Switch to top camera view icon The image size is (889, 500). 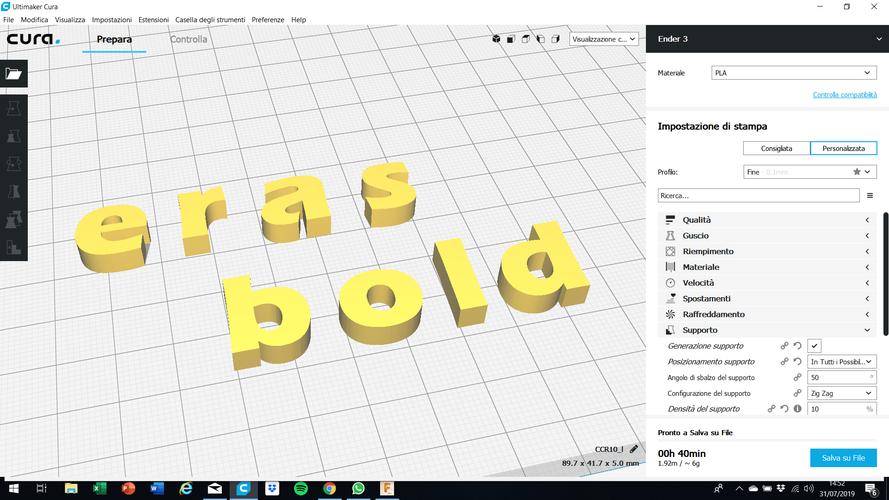point(526,39)
